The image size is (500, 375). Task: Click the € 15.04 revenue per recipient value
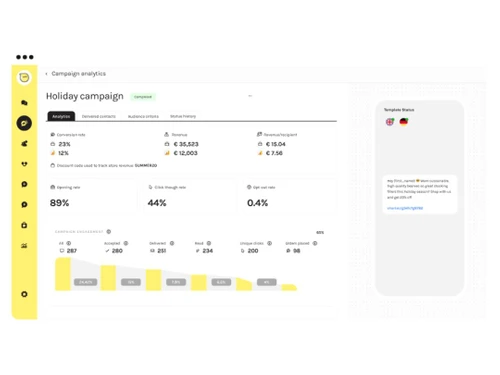point(276,144)
